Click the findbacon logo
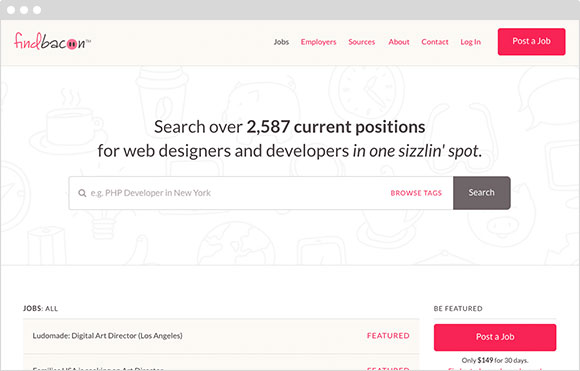The height and width of the screenshot is (371, 580). [52, 41]
